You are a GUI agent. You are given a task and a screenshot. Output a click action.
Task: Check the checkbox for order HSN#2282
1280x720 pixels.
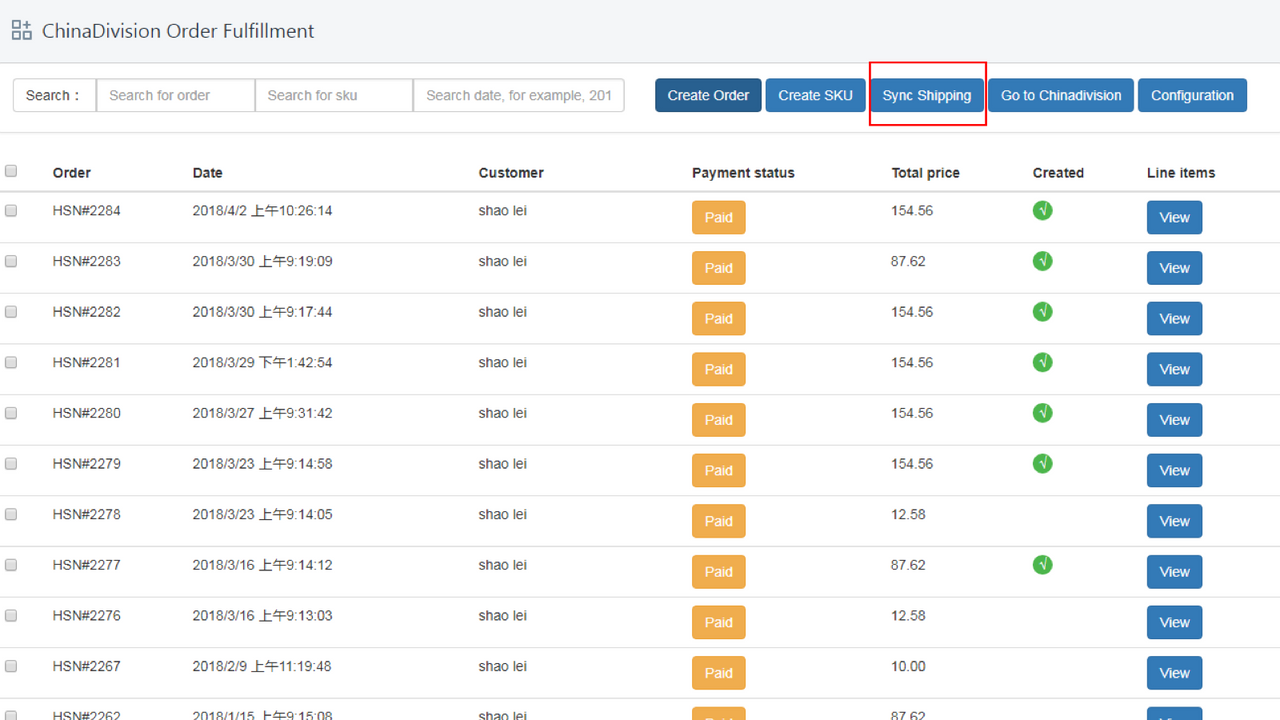[11, 311]
